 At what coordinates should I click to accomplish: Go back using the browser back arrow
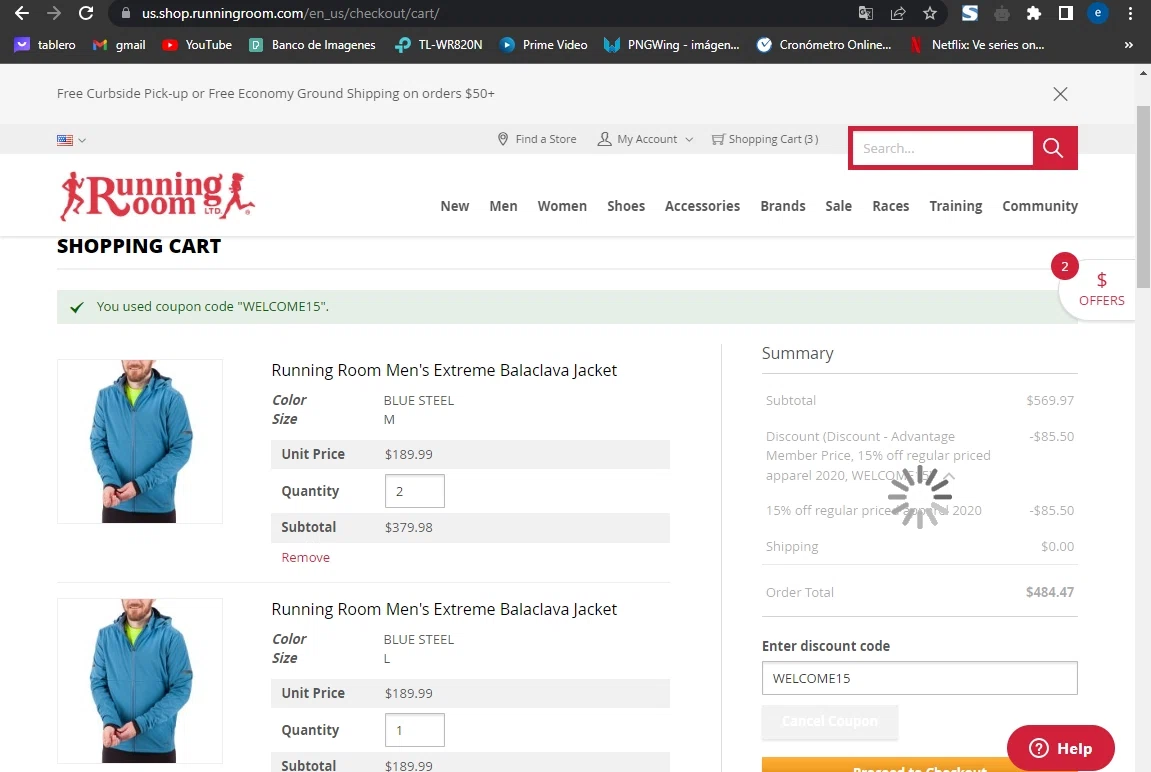click(21, 13)
